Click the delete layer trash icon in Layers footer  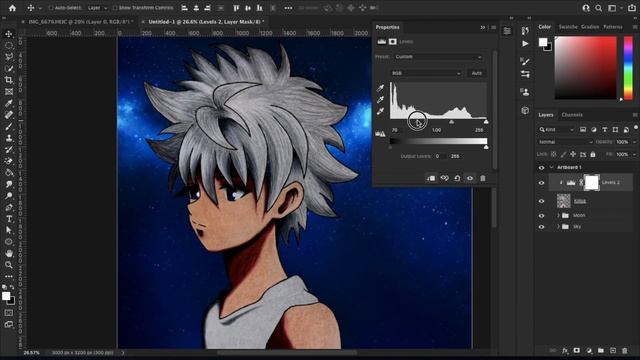(x=624, y=350)
